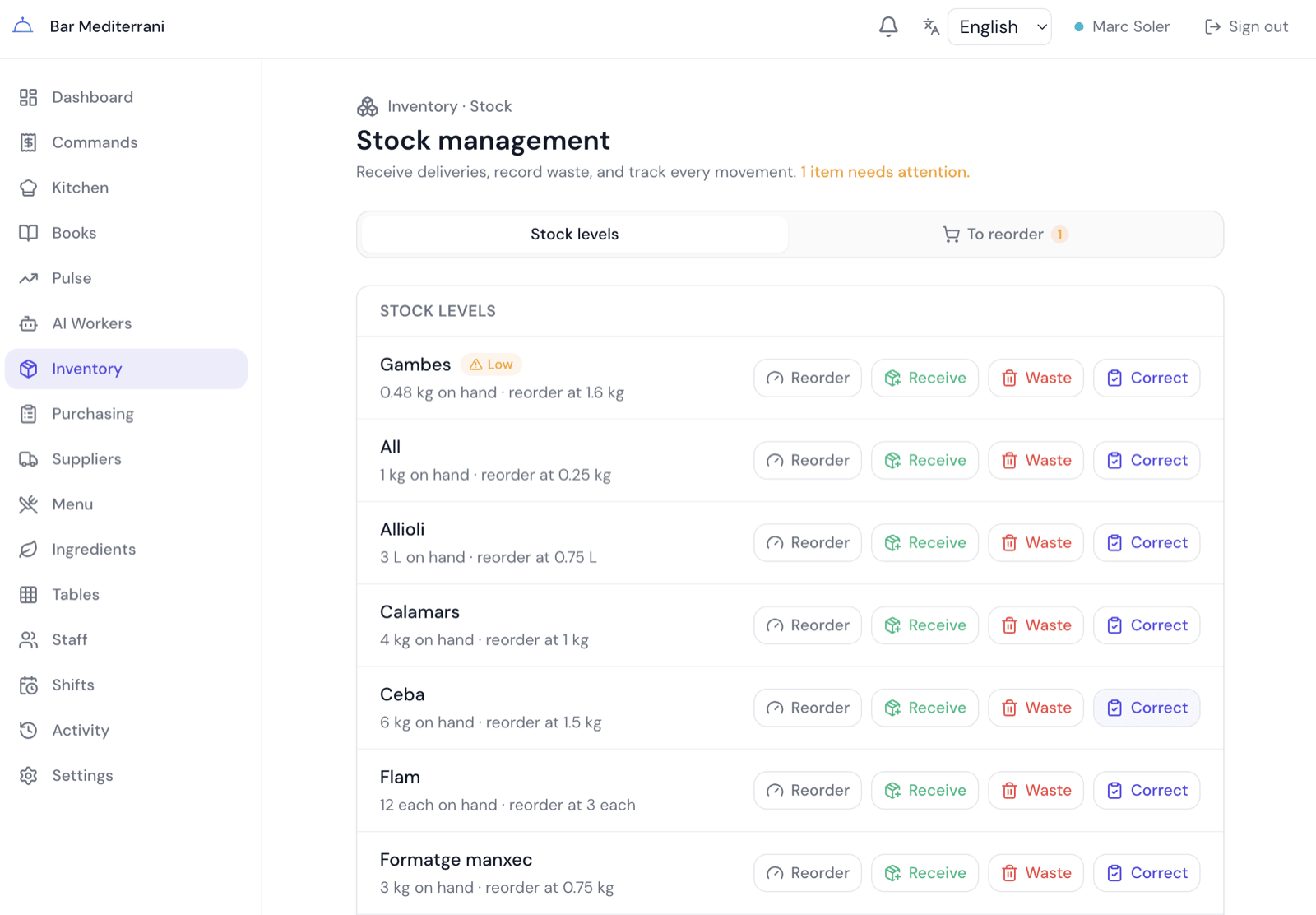Click the Waste trash icon for Allioli
Screen dimensions: 1316x915
(1009, 543)
